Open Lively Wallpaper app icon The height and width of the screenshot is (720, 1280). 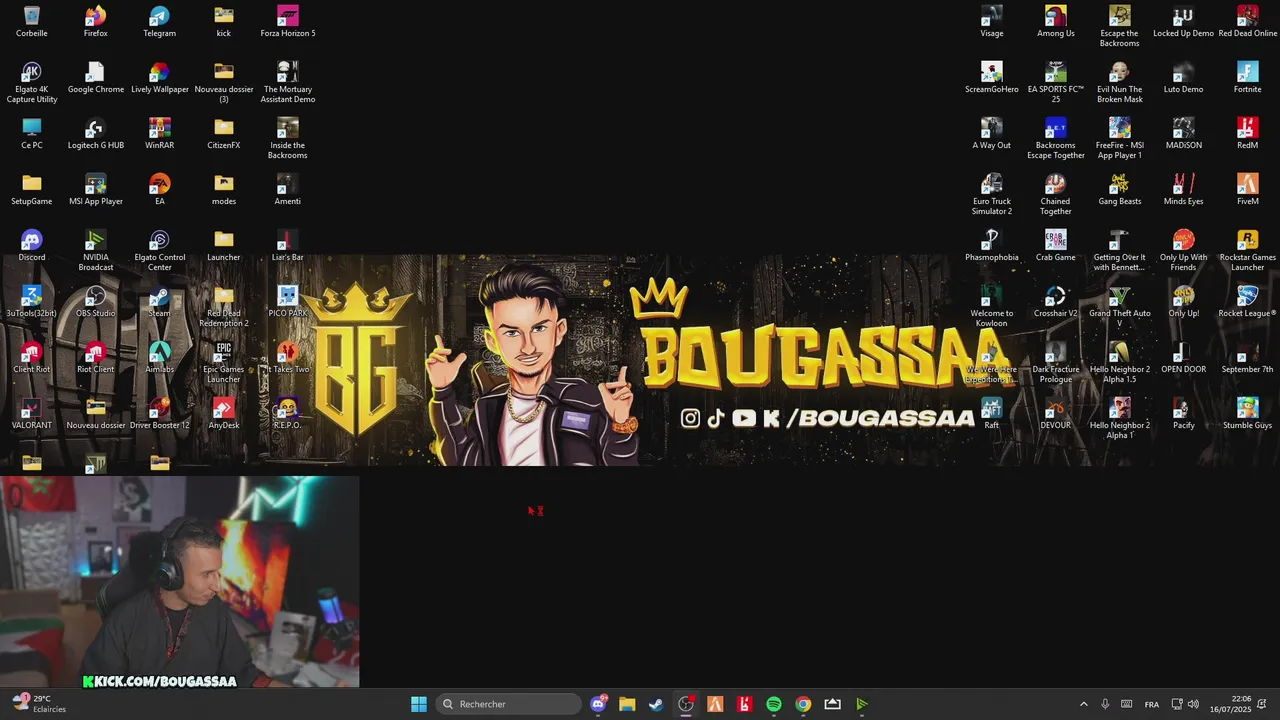(x=160, y=78)
